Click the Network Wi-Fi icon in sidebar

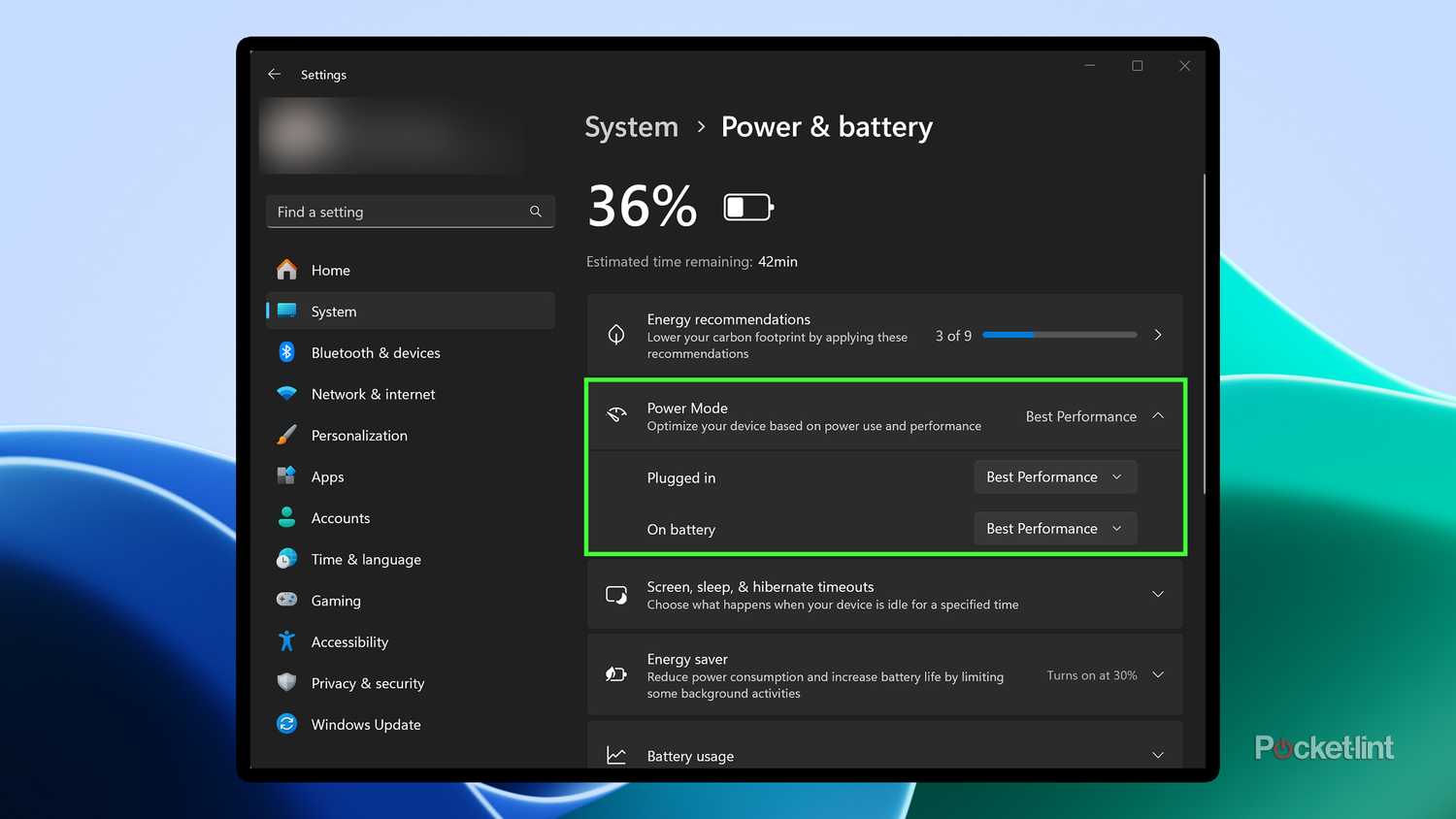tap(286, 394)
